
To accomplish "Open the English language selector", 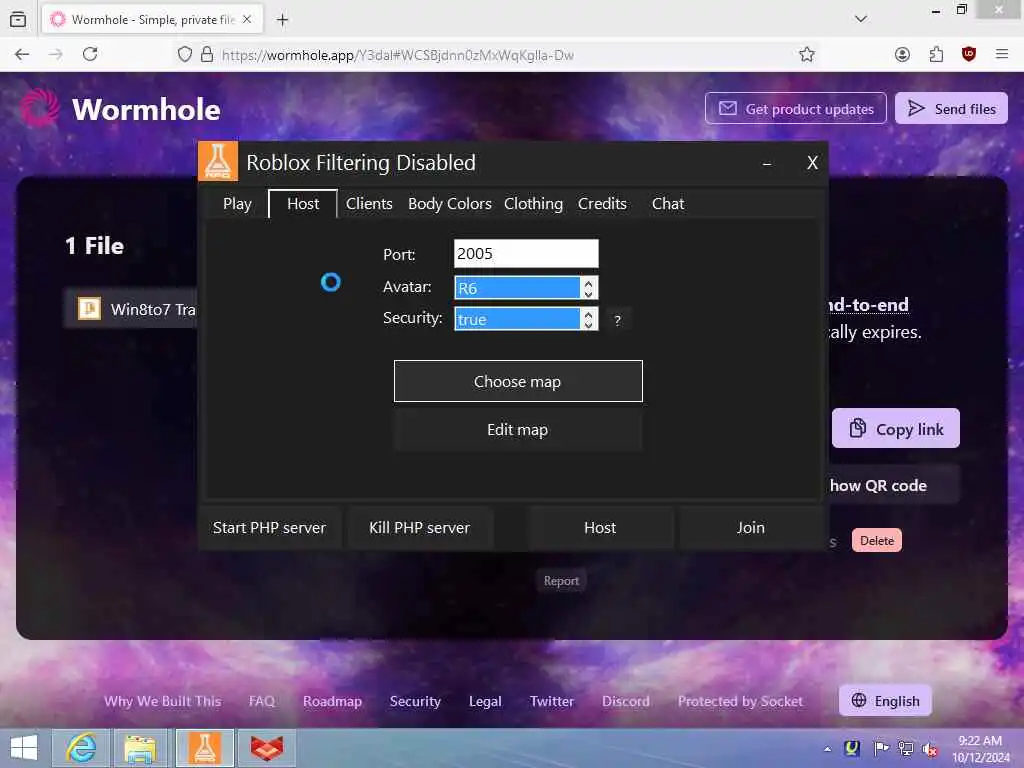I will tap(885, 701).
